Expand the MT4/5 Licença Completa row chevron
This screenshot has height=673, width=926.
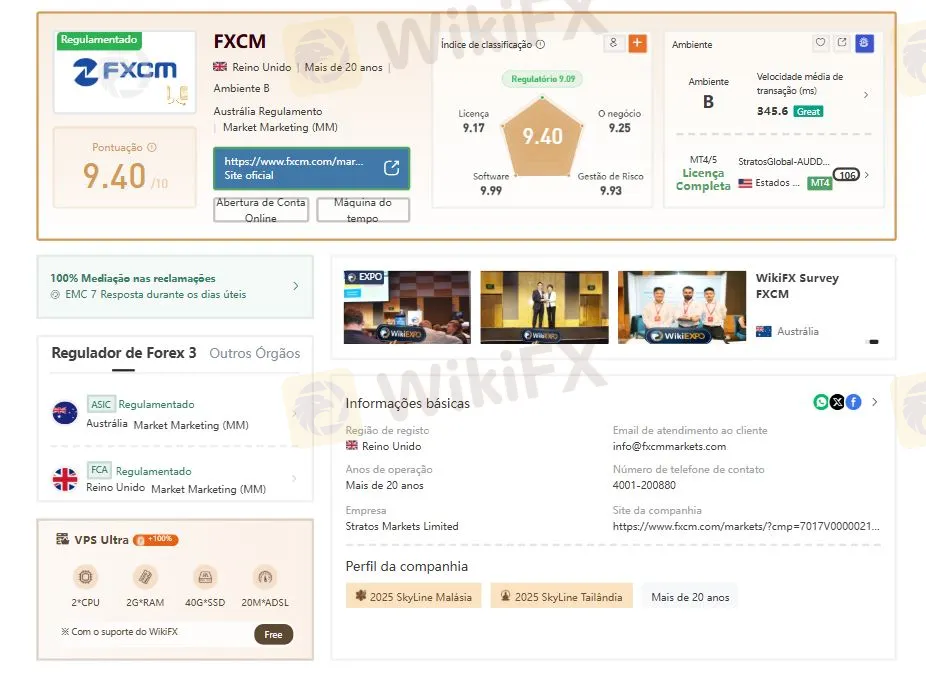pyautogui.click(x=867, y=175)
